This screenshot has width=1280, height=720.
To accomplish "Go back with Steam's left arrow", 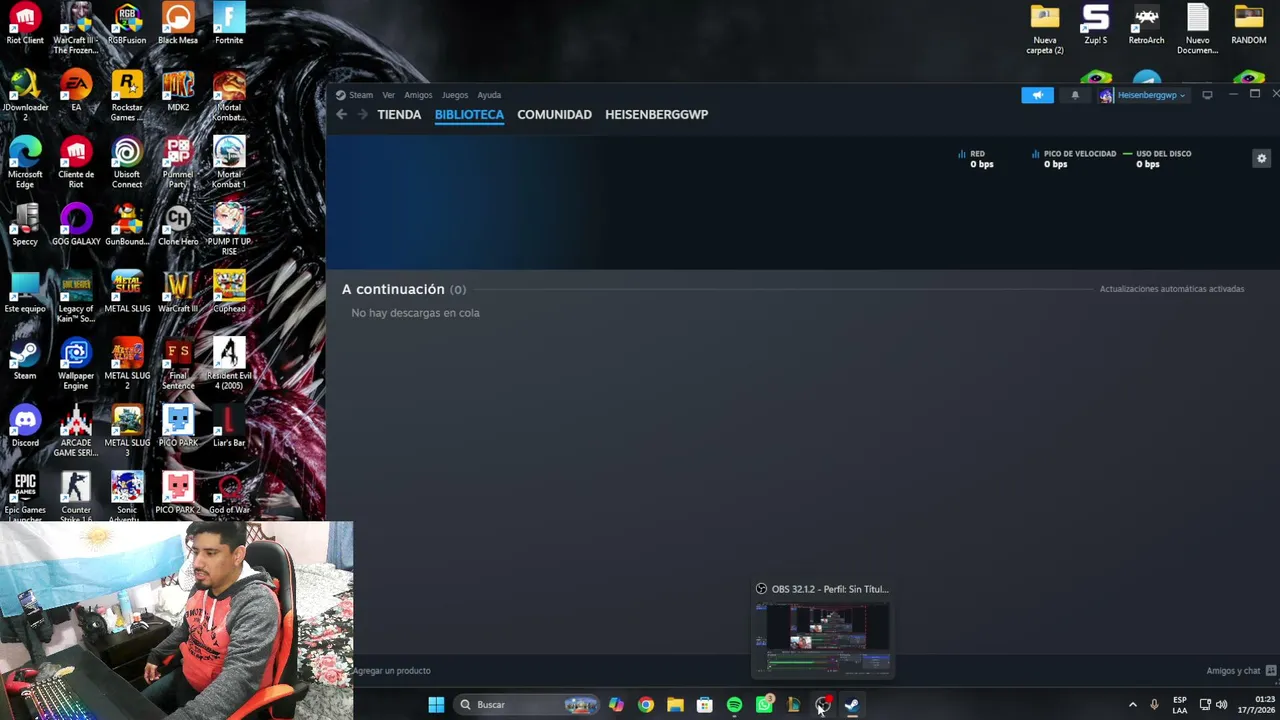I will [341, 114].
